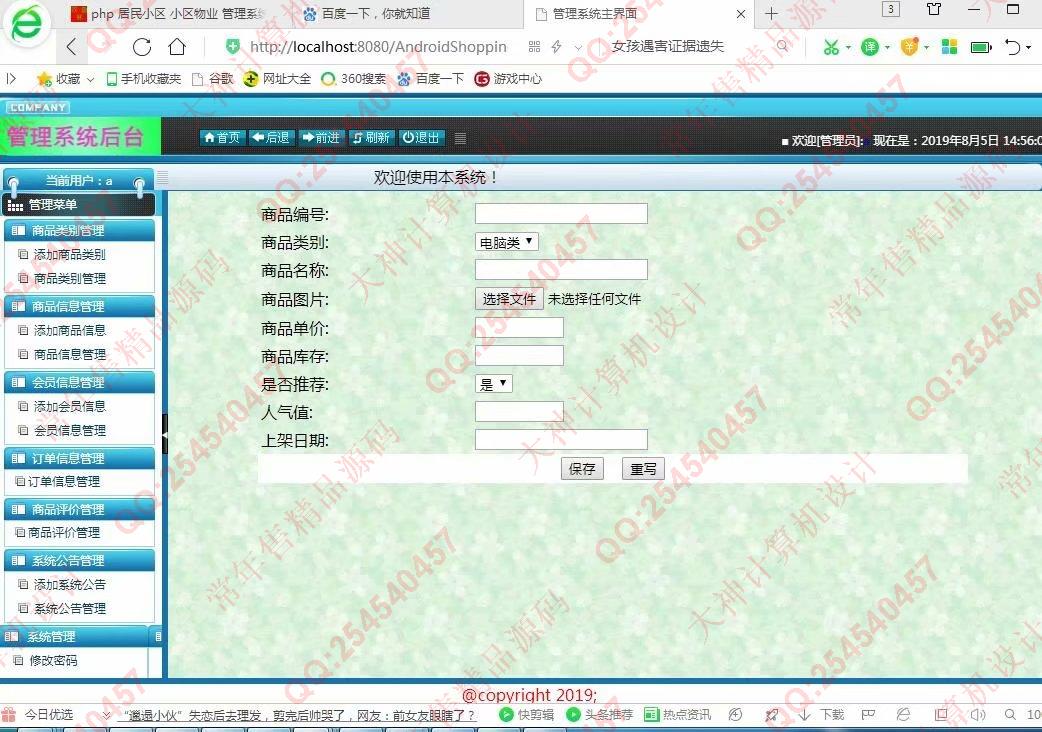Open a new tab with plus icon
Image resolution: width=1042 pixels, height=732 pixels.
771,13
